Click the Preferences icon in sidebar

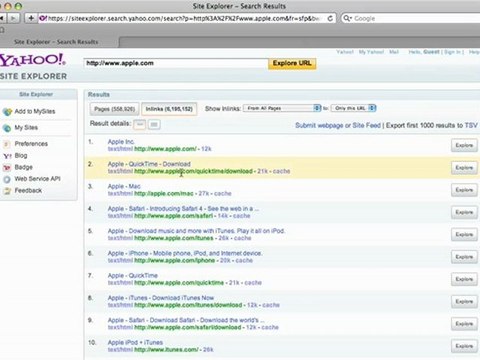point(7,144)
